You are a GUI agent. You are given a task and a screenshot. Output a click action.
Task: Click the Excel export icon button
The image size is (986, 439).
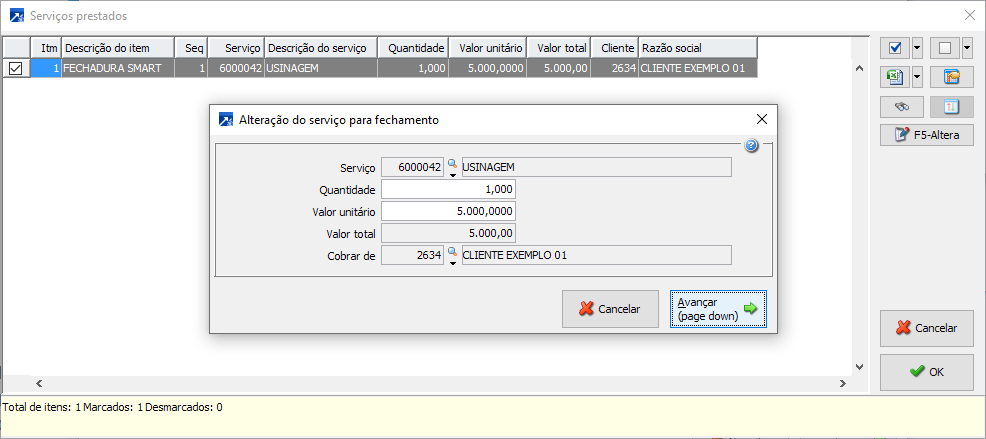click(x=895, y=77)
